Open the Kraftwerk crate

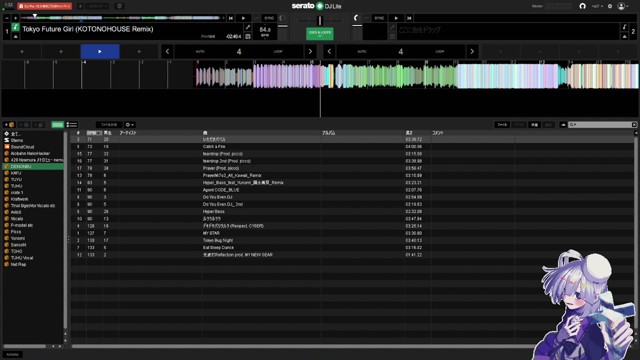point(33,199)
